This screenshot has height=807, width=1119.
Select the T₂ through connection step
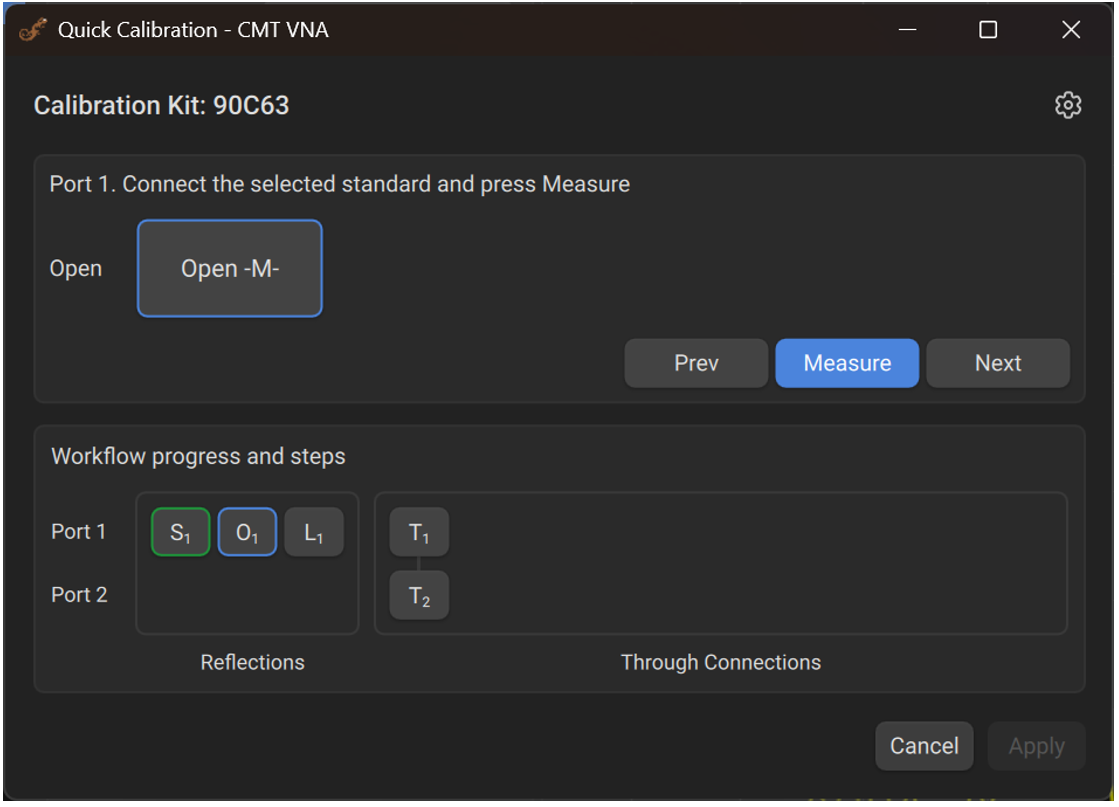click(x=418, y=594)
